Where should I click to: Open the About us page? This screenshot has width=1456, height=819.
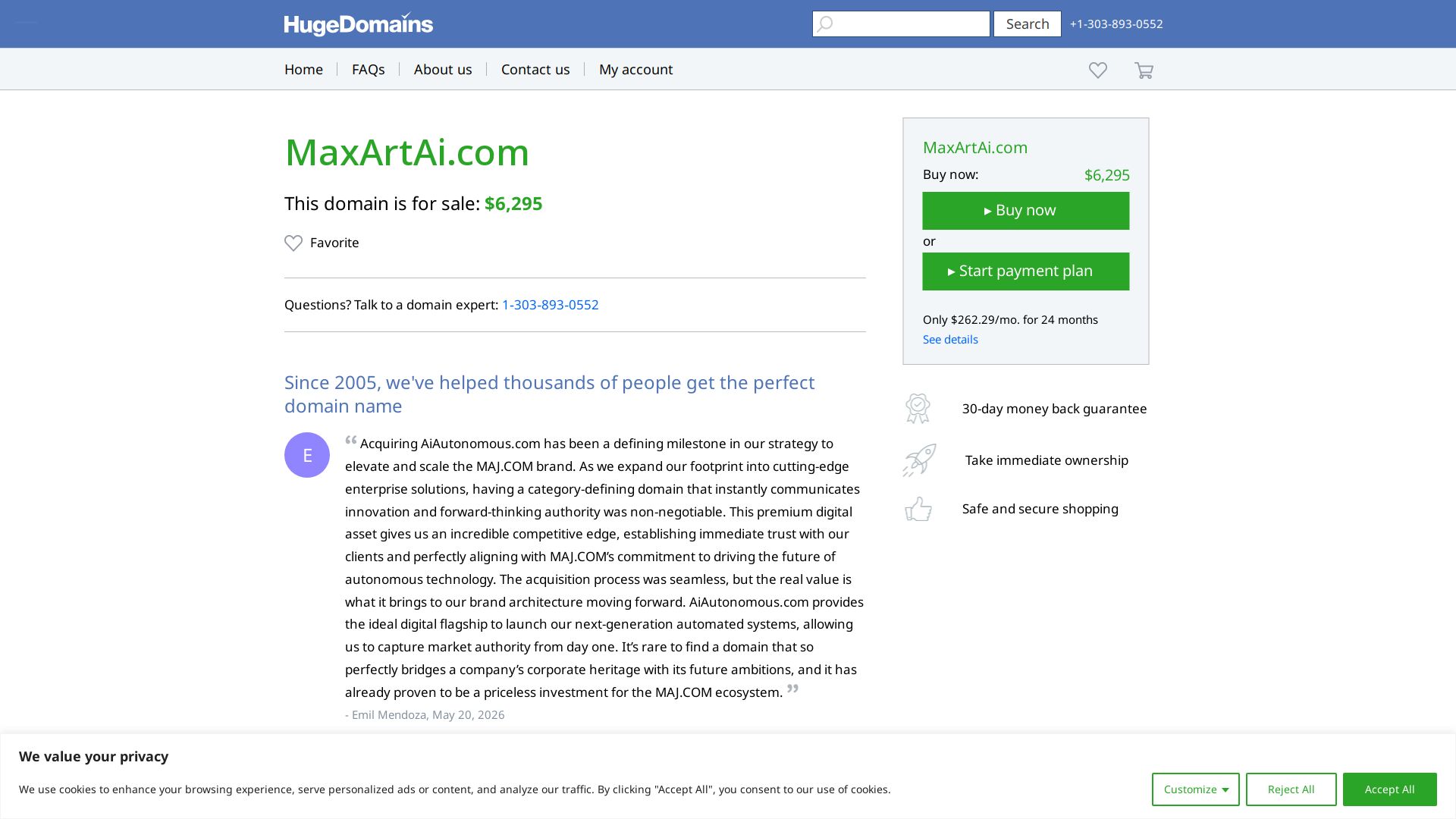tap(443, 69)
